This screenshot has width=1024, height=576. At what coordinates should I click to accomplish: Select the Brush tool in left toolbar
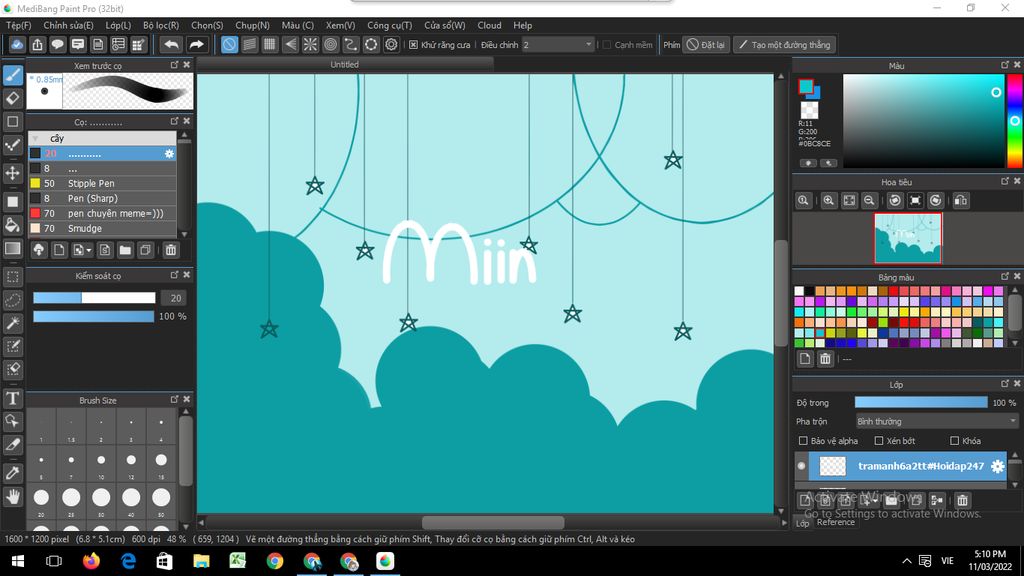(x=12, y=75)
